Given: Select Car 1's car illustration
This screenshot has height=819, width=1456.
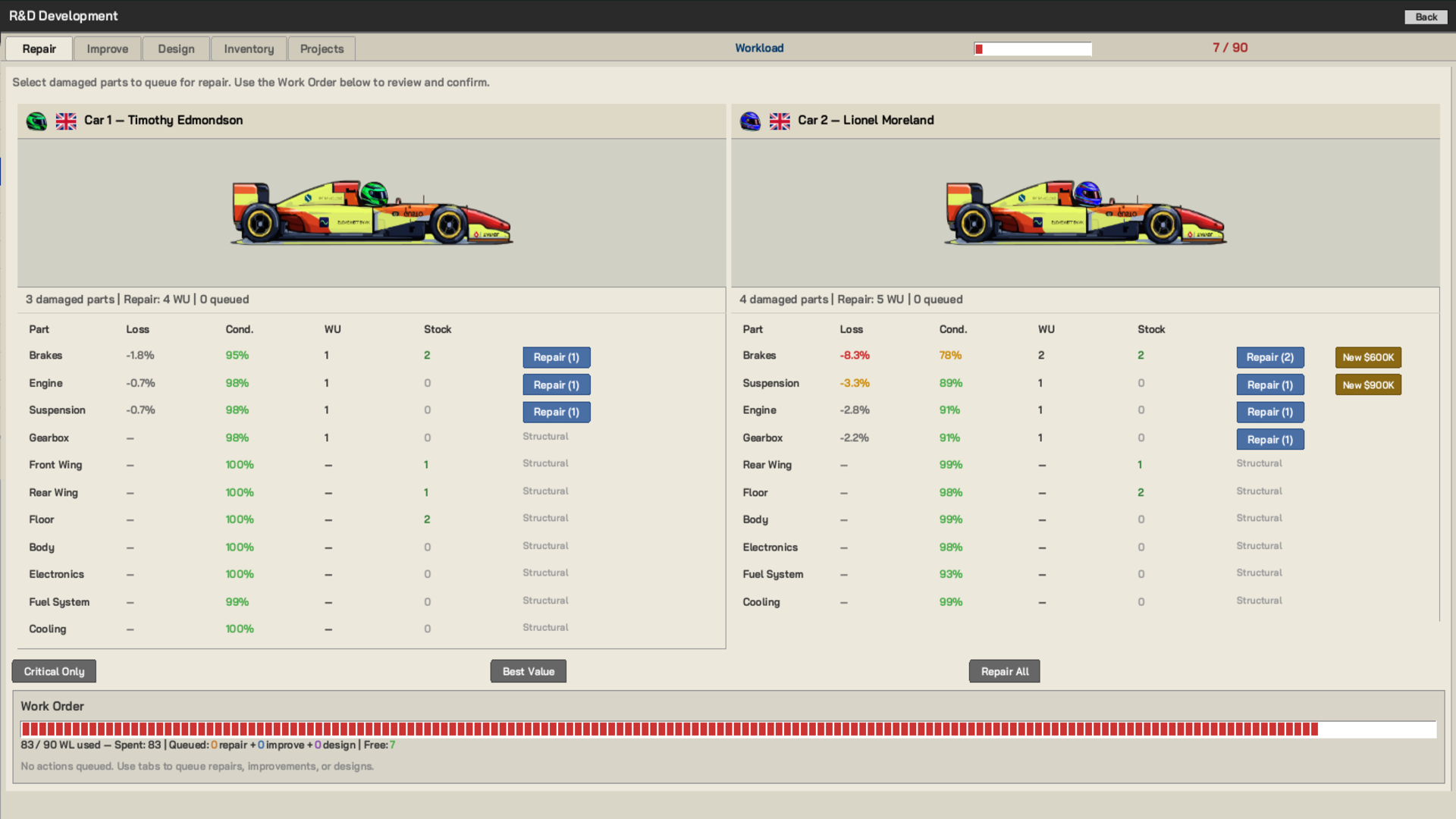Looking at the screenshot, I should point(371,212).
